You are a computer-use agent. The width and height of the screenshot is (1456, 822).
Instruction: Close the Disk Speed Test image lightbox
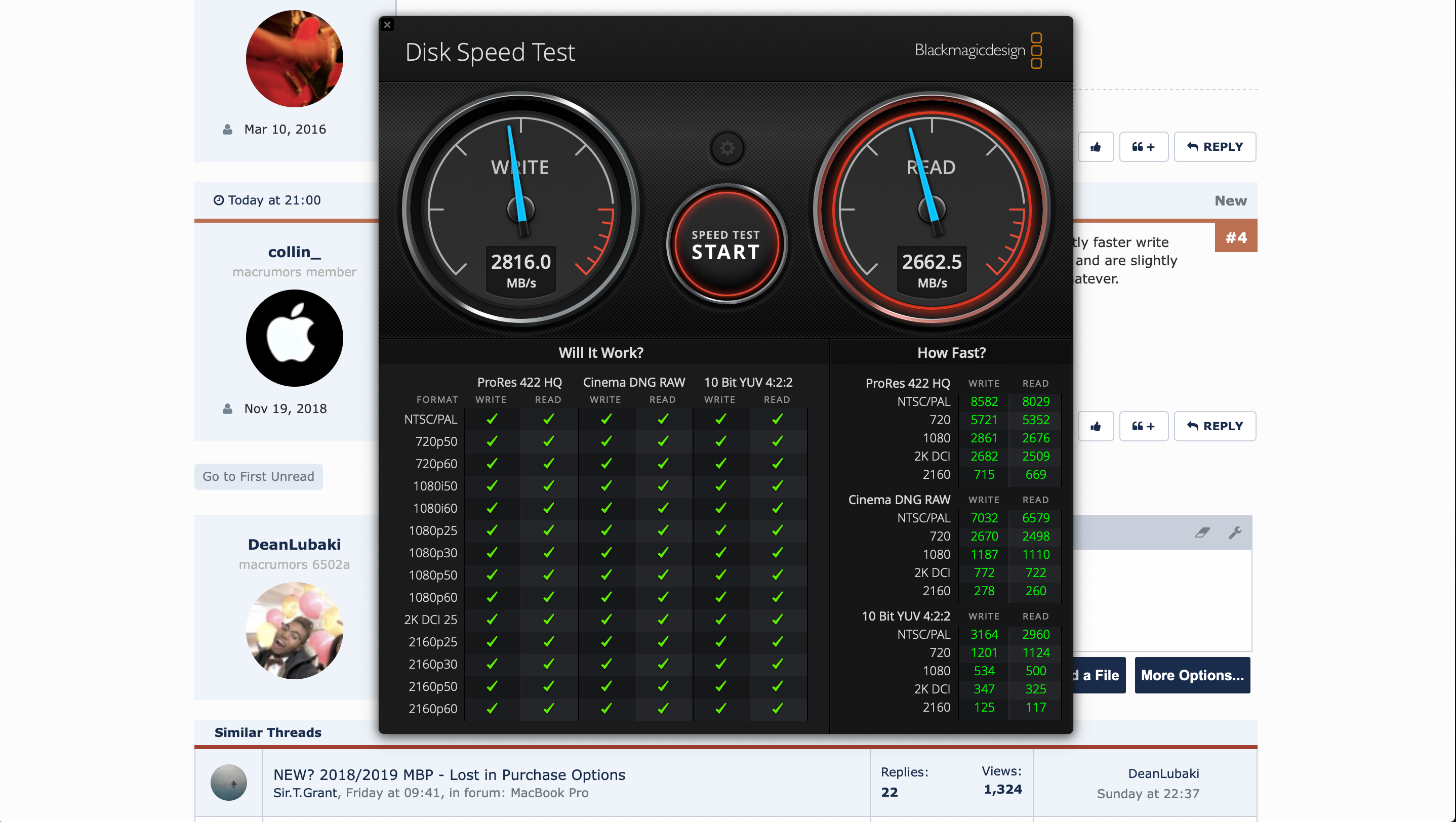point(387,25)
